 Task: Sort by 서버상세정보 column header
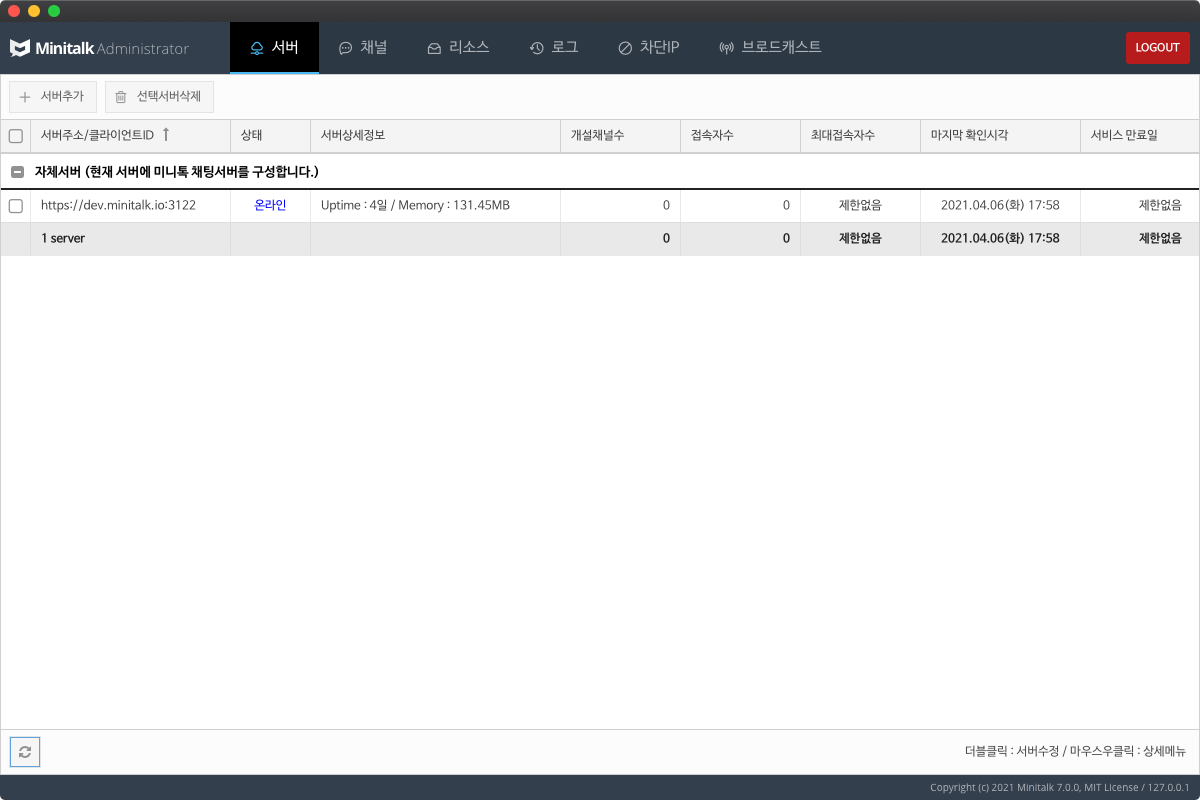point(435,136)
